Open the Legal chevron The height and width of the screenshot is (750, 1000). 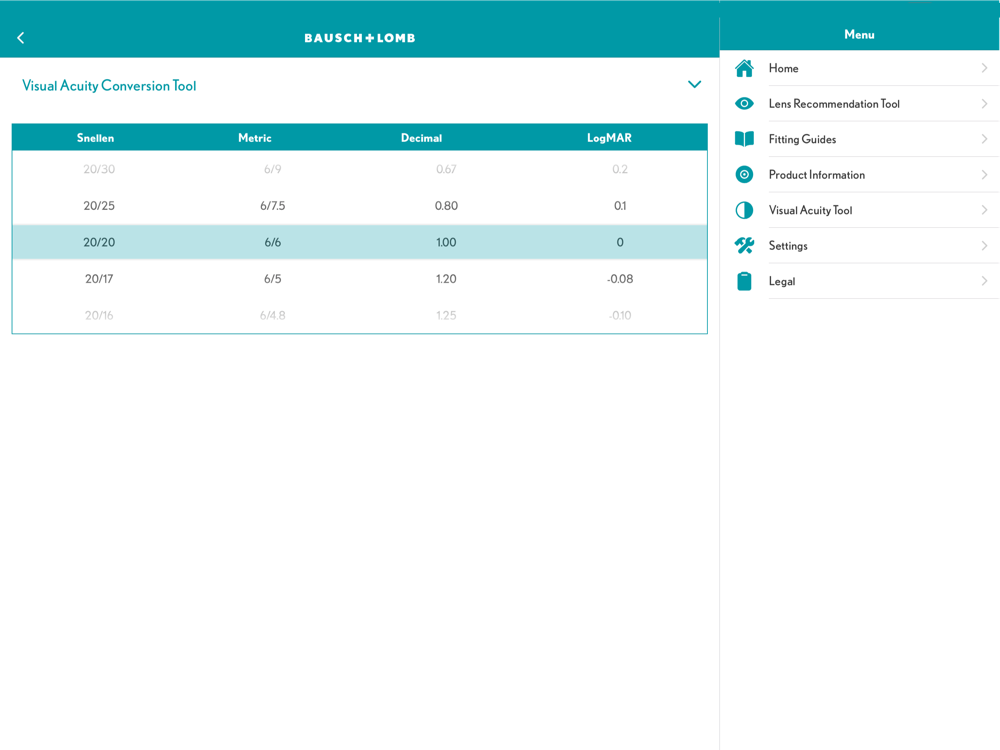984,281
